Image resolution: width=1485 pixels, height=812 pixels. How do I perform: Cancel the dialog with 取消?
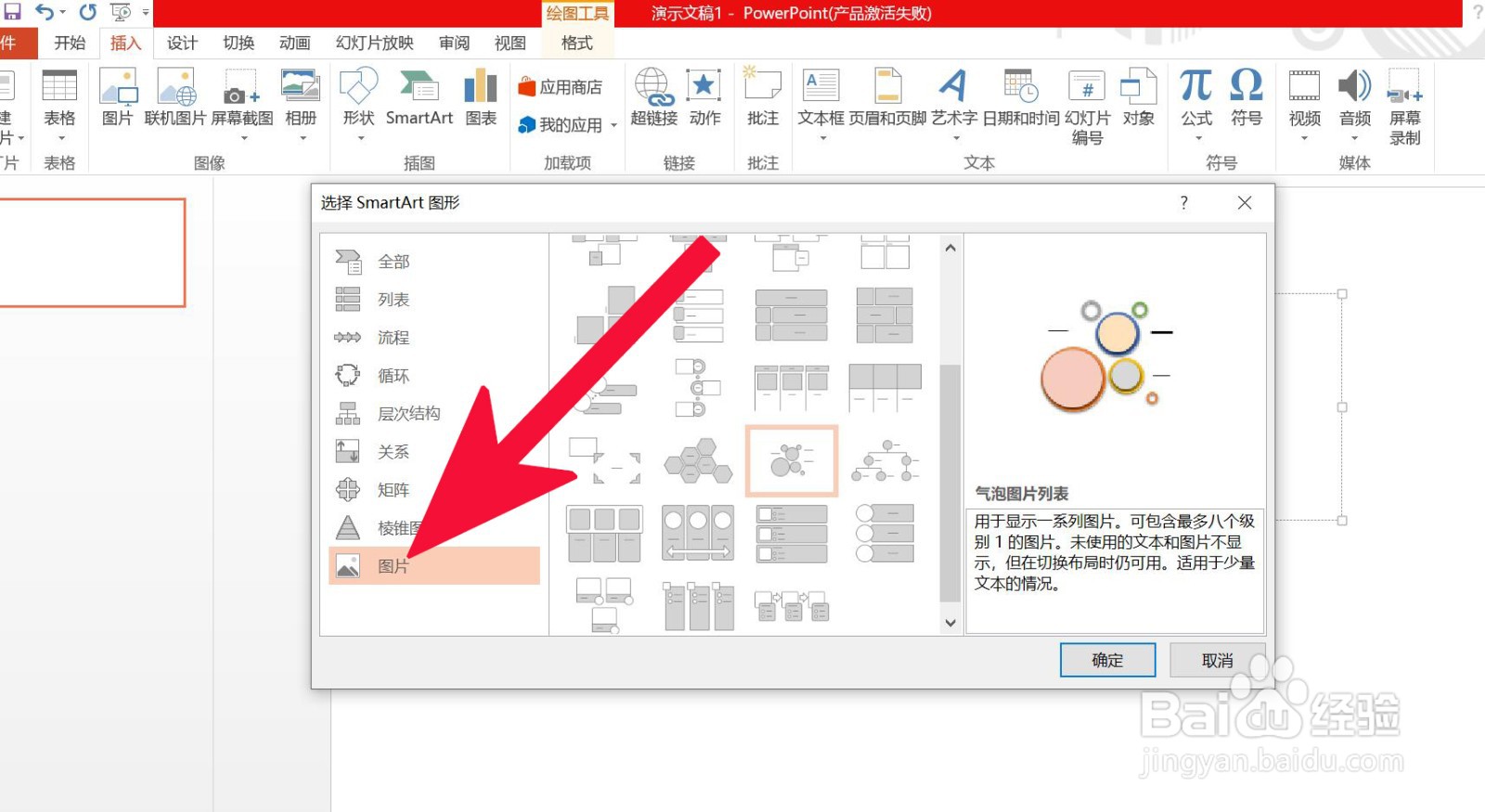click(1217, 661)
